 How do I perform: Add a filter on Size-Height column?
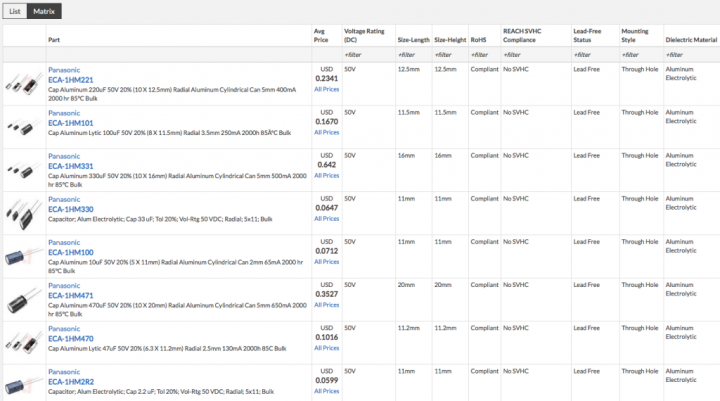pos(443,55)
